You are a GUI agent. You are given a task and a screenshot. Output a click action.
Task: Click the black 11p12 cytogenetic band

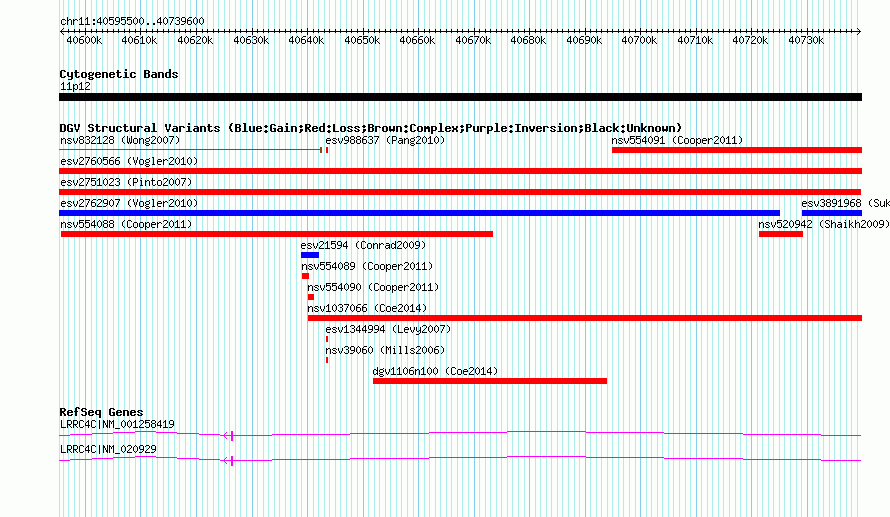[x=460, y=97]
